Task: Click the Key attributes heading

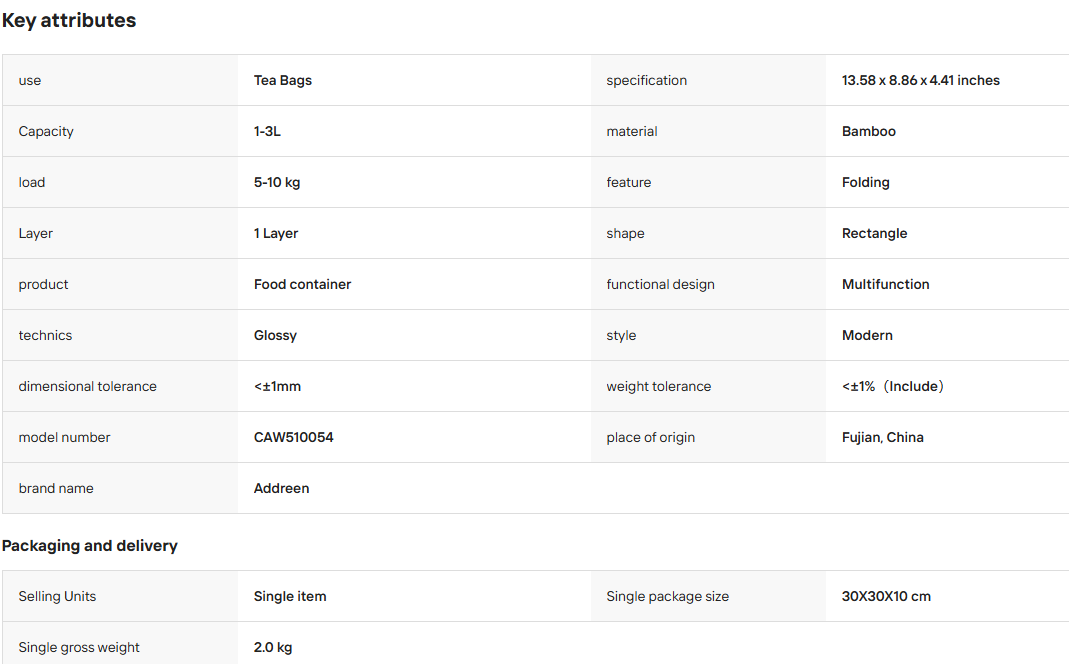Action: [x=69, y=20]
